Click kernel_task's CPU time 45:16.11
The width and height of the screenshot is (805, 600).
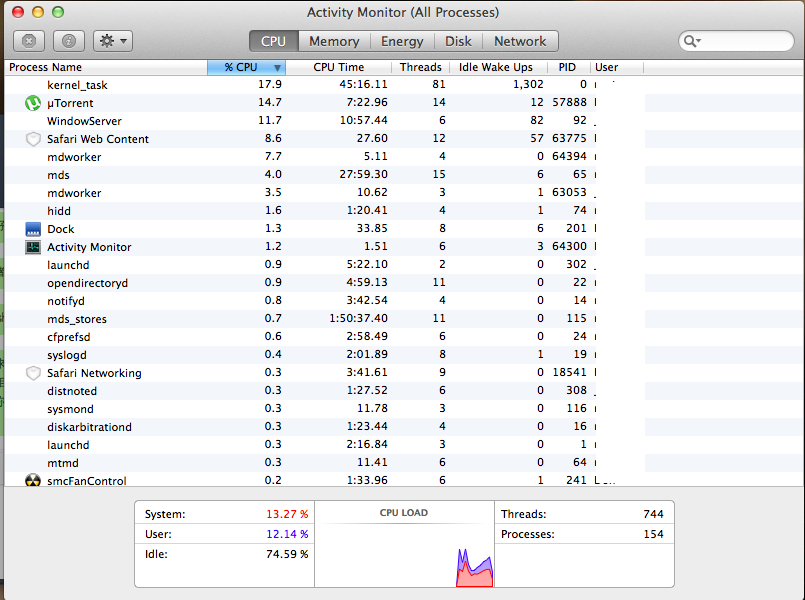pyautogui.click(x=363, y=84)
